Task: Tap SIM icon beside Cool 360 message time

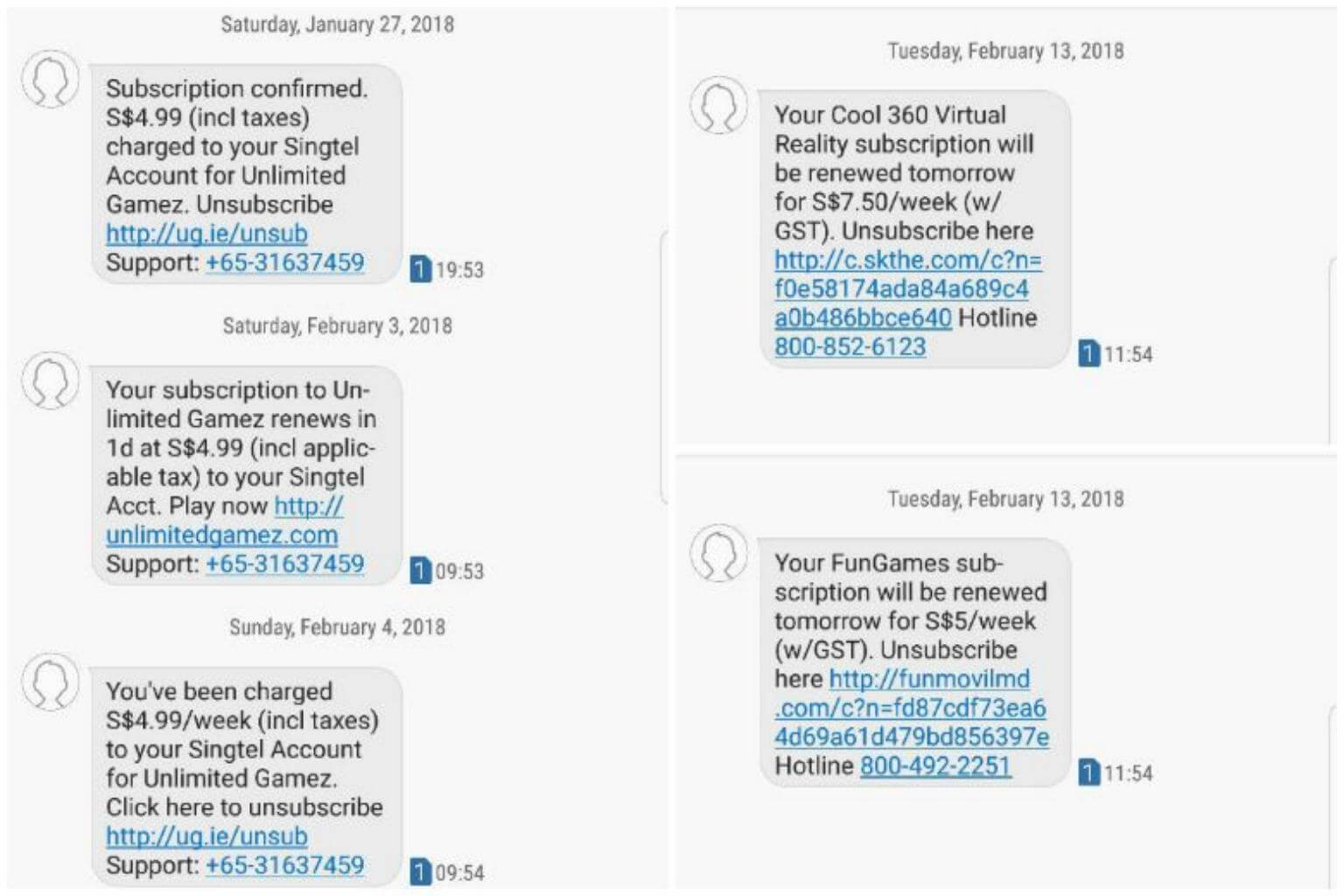Action: click(x=1088, y=353)
